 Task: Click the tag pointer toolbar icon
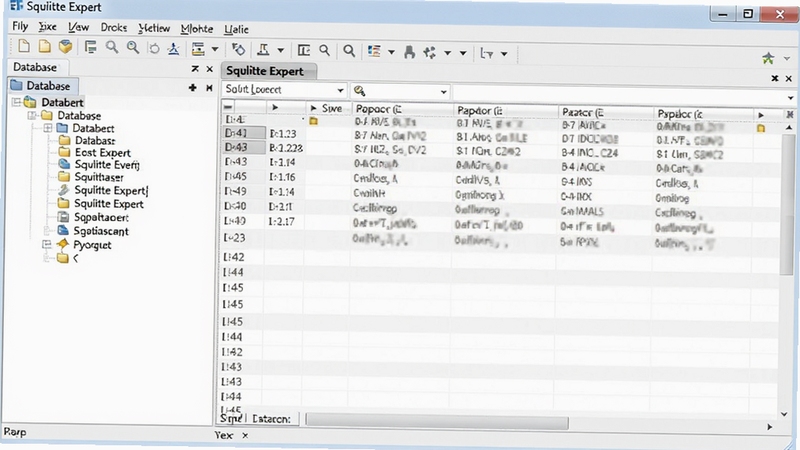238,49
